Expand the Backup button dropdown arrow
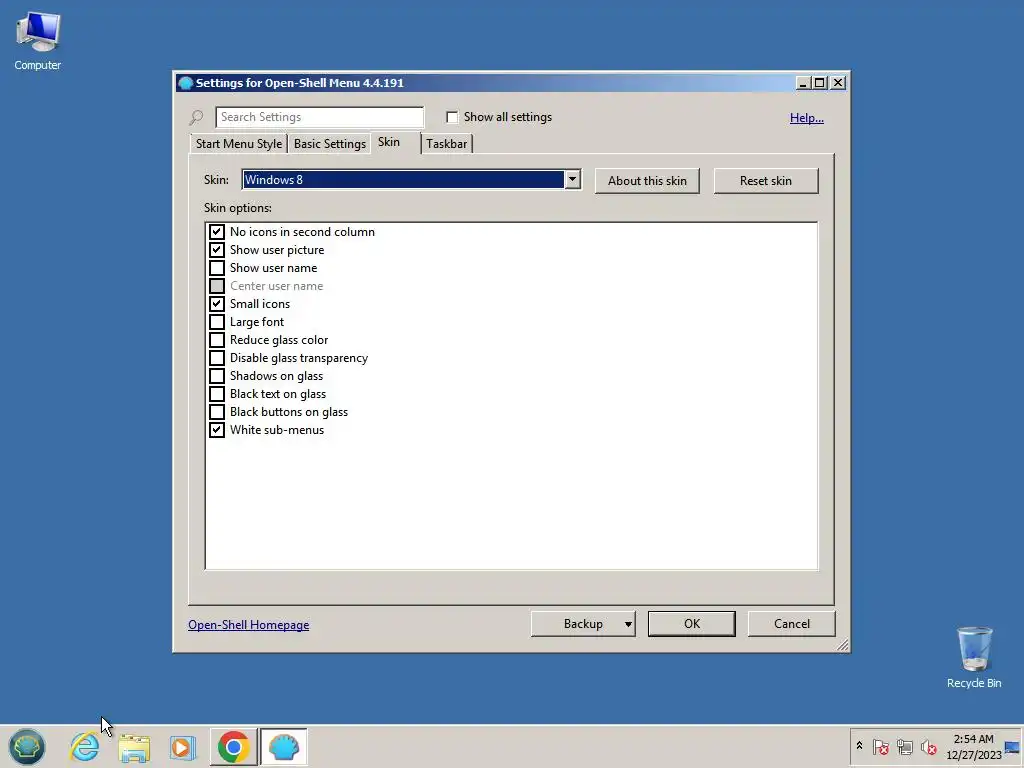 click(x=628, y=624)
